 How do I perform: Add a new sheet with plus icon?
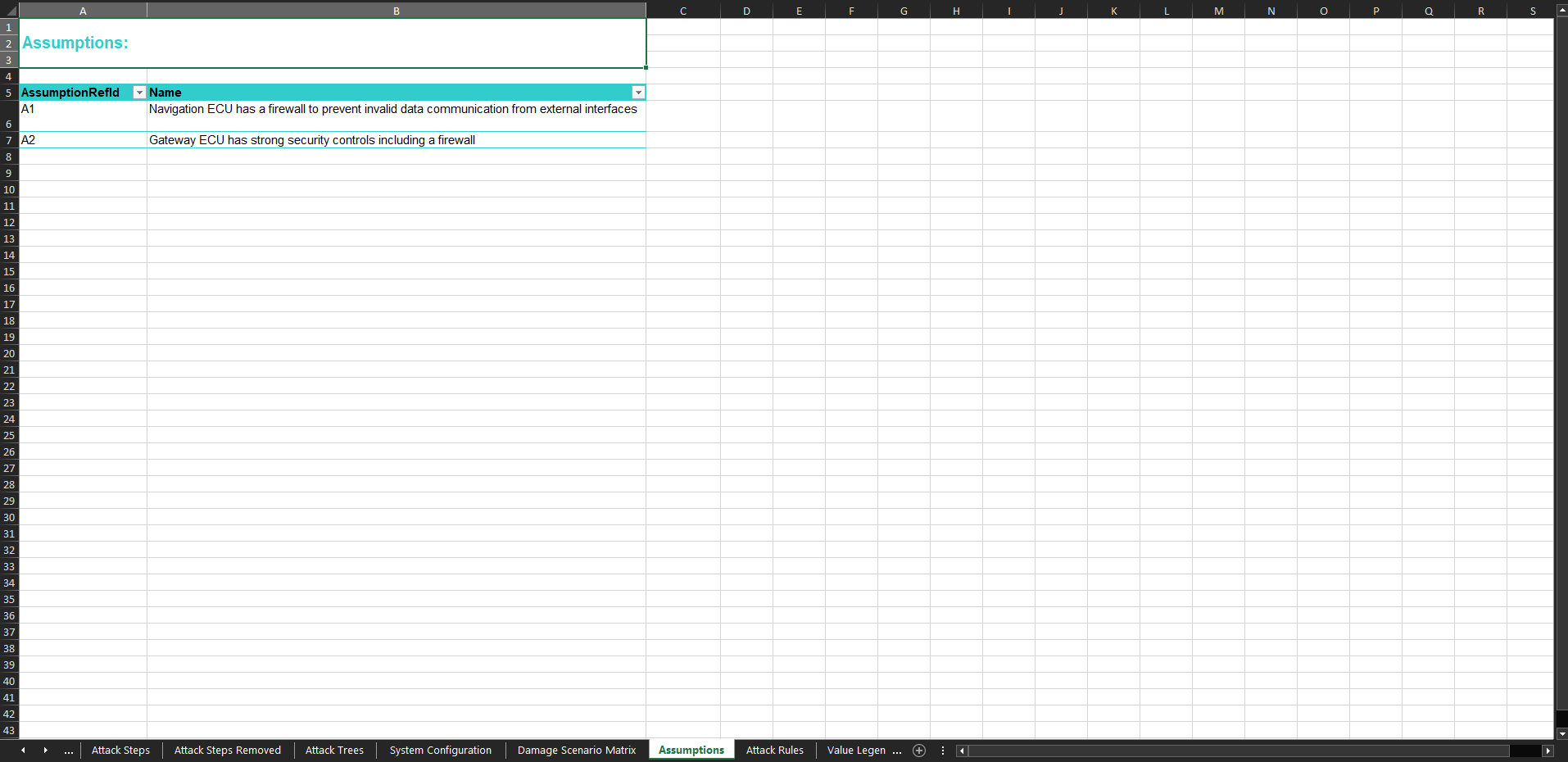click(919, 751)
